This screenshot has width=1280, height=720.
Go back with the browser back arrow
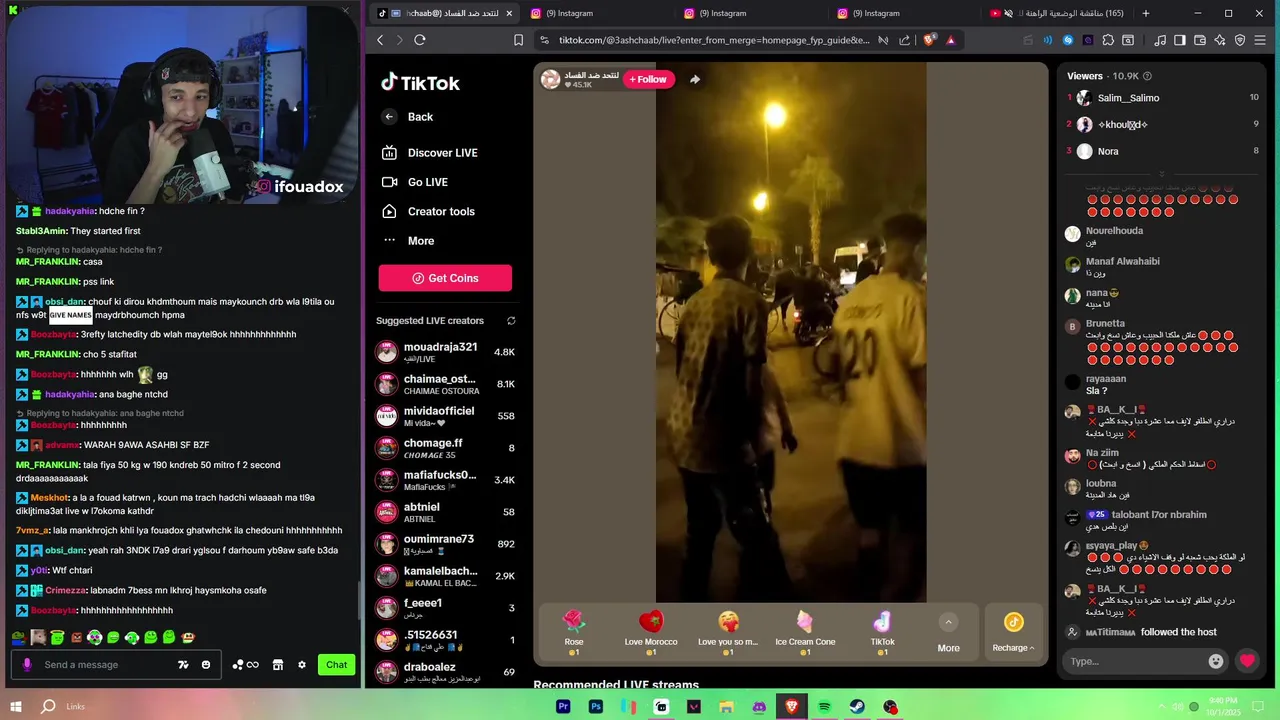click(380, 40)
